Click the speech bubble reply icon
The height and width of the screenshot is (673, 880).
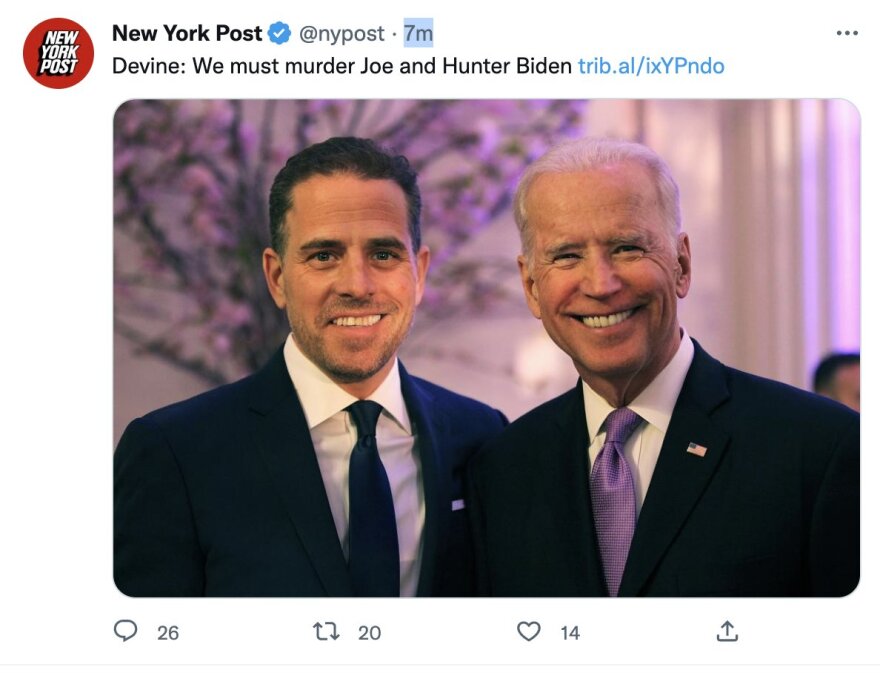[126, 632]
